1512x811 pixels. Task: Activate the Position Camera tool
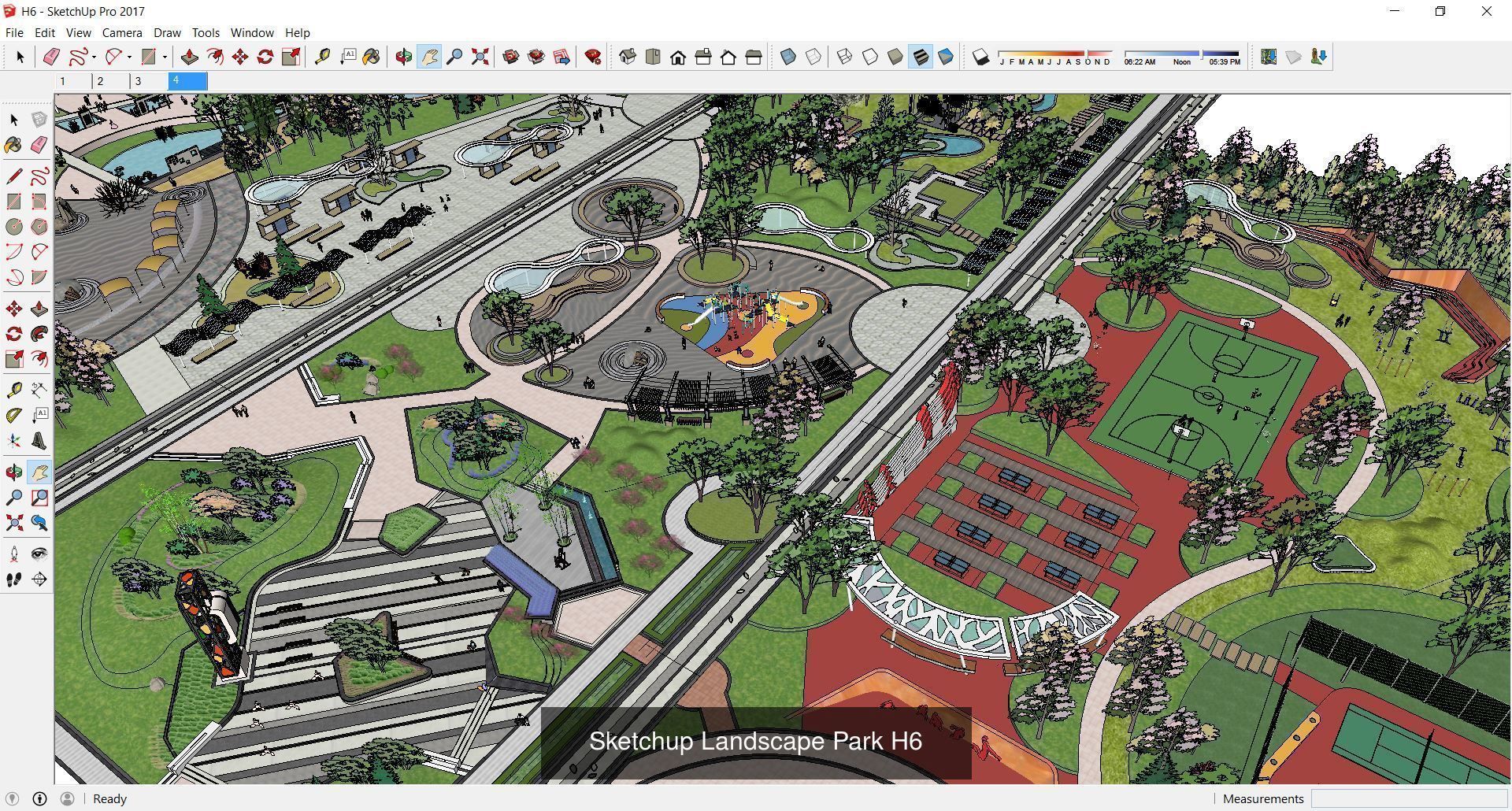(x=13, y=554)
